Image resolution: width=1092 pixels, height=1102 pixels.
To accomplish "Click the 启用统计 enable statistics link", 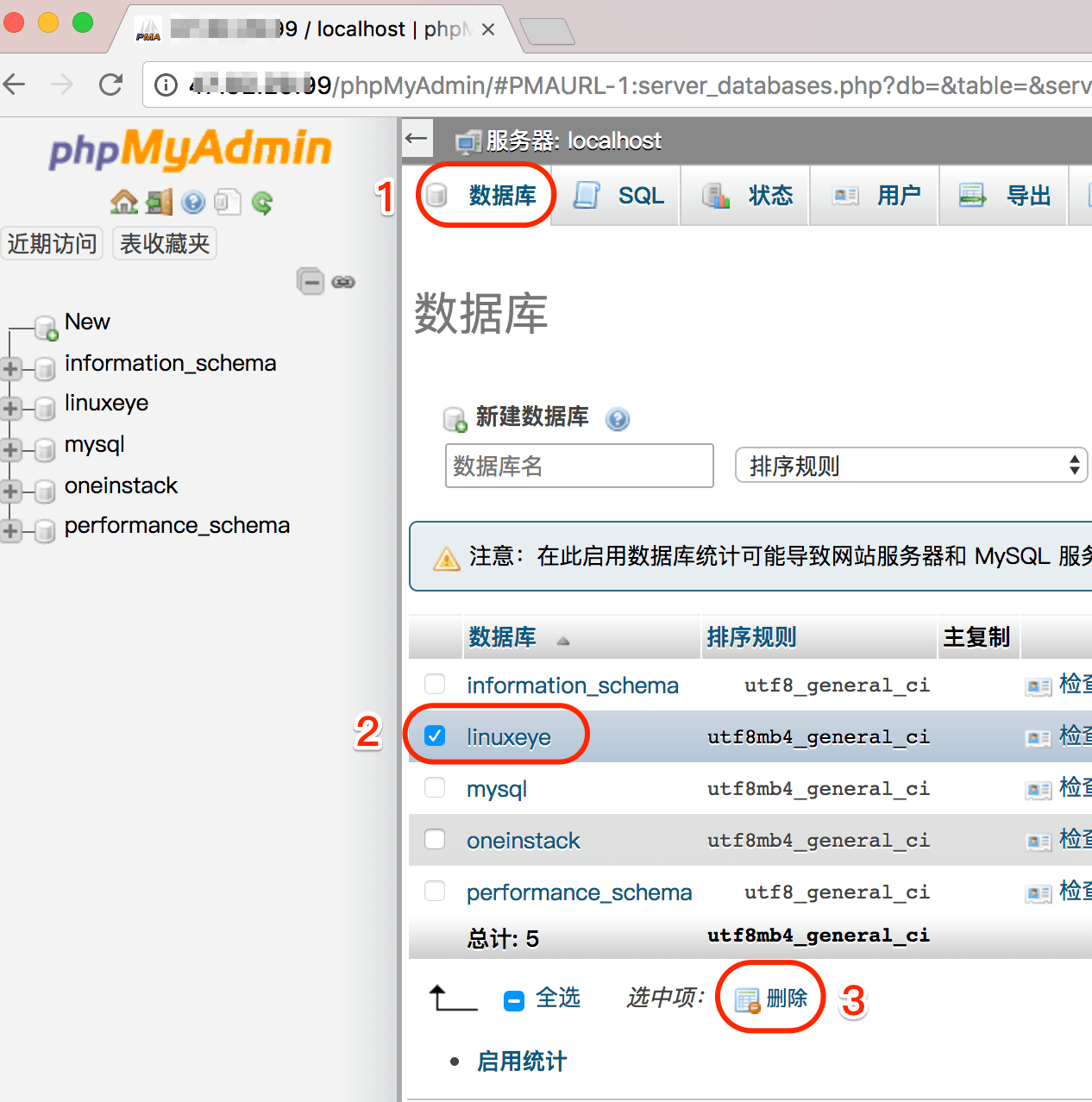I will click(x=522, y=1061).
